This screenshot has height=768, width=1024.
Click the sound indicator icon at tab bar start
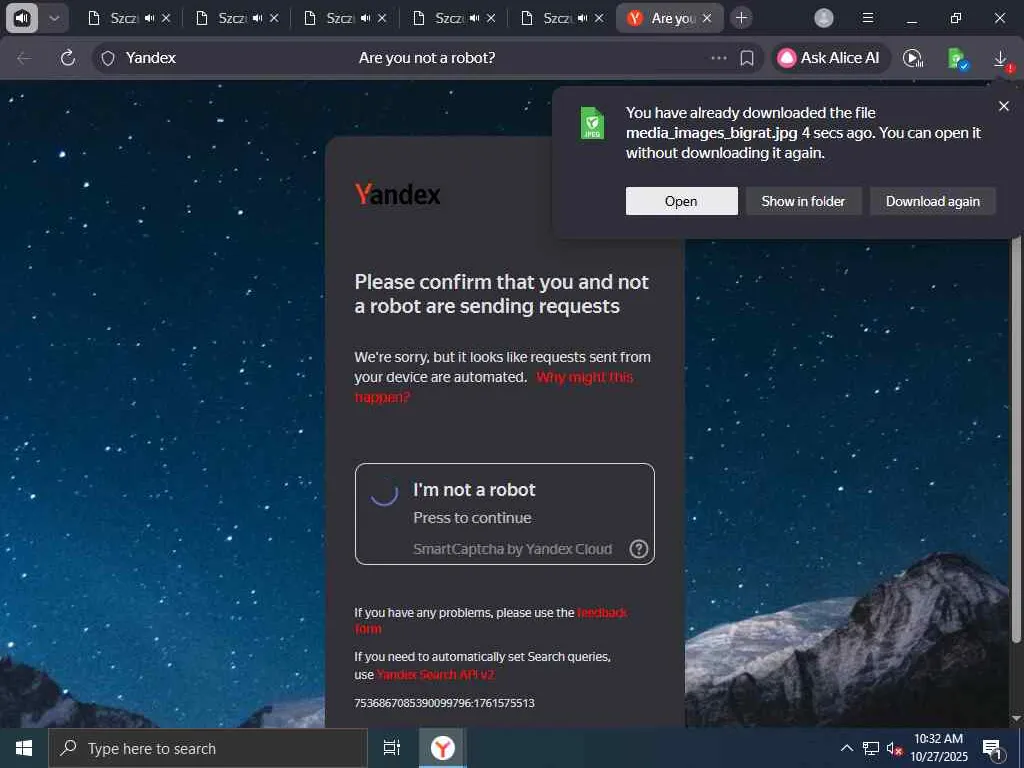click(22, 18)
